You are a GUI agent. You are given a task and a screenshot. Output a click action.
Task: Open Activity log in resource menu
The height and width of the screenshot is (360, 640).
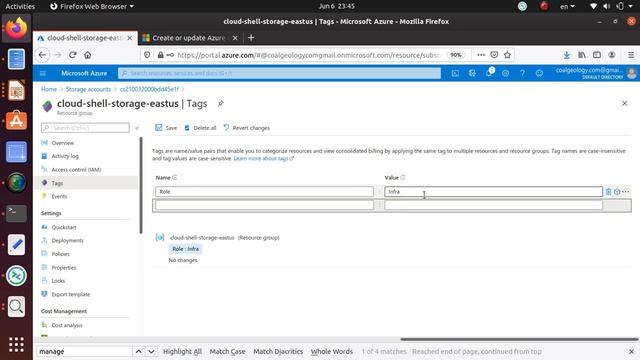(x=65, y=156)
